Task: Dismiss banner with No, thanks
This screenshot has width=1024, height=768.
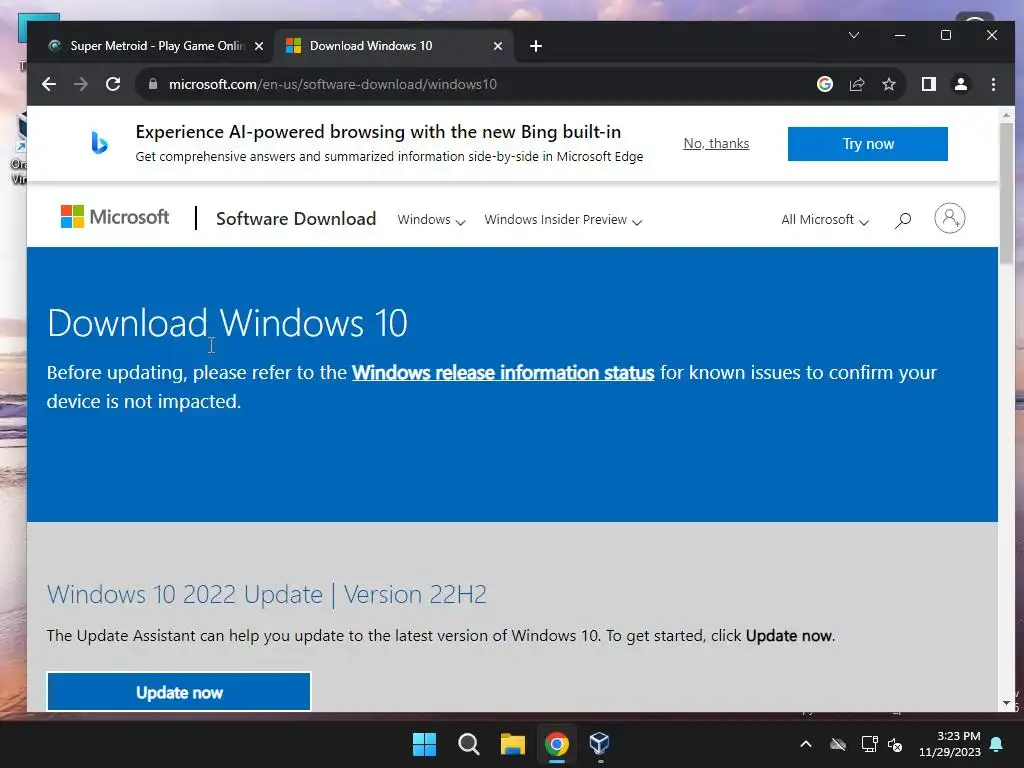Action: pyautogui.click(x=716, y=144)
